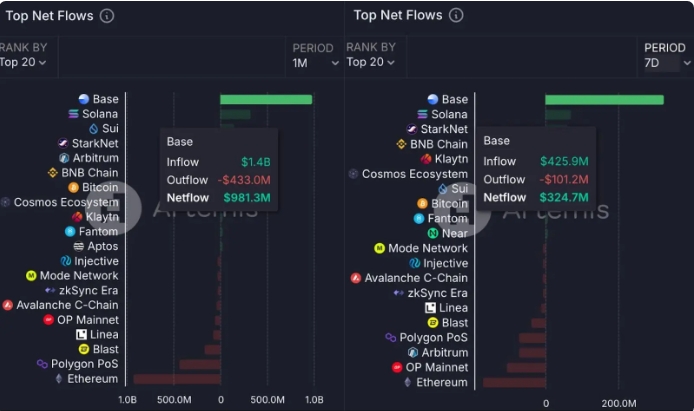Click the Solana netflow bar in 1M chart
This screenshot has width=694, height=411.
[x=235, y=114]
